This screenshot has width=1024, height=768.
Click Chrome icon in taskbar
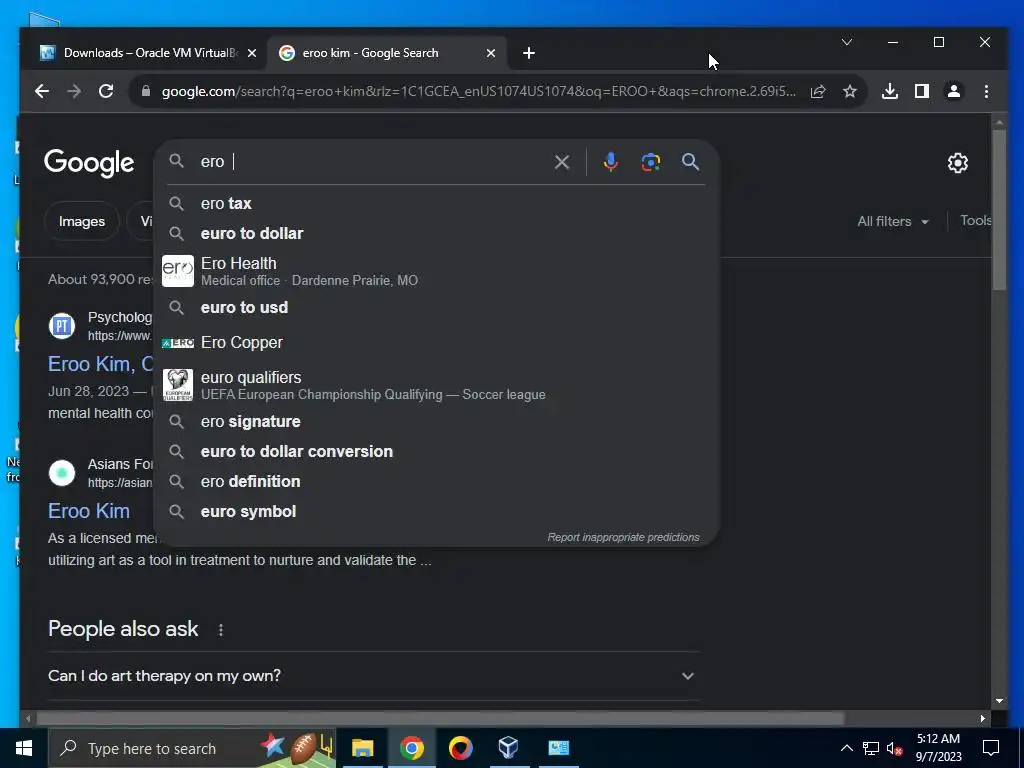tap(411, 748)
